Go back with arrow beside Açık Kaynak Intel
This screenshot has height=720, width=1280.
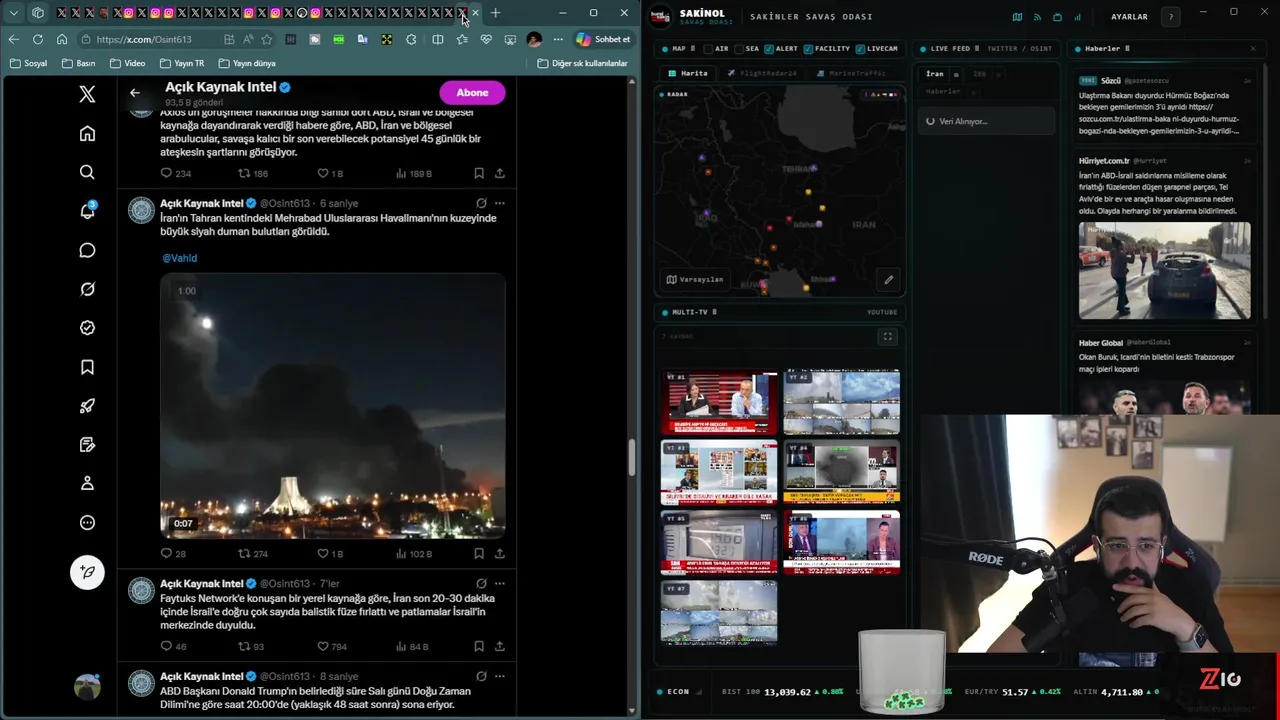coord(135,93)
